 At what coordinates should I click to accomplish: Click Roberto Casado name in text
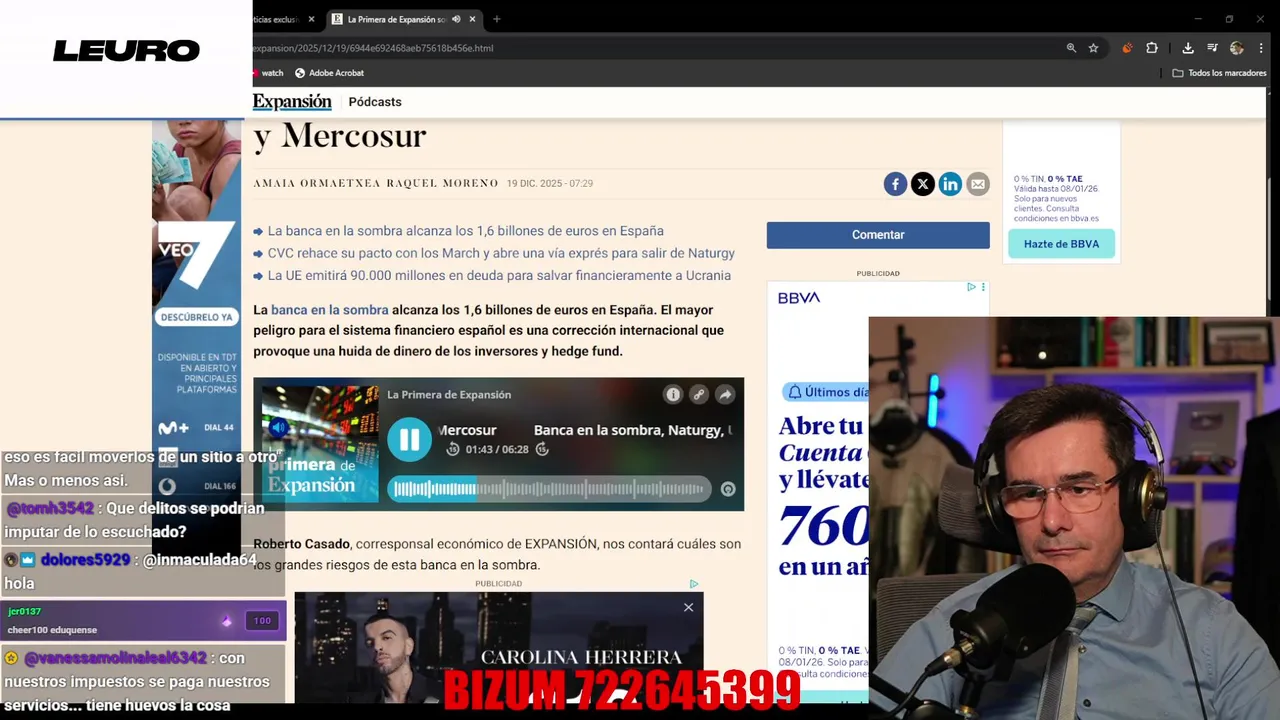pyautogui.click(x=301, y=544)
